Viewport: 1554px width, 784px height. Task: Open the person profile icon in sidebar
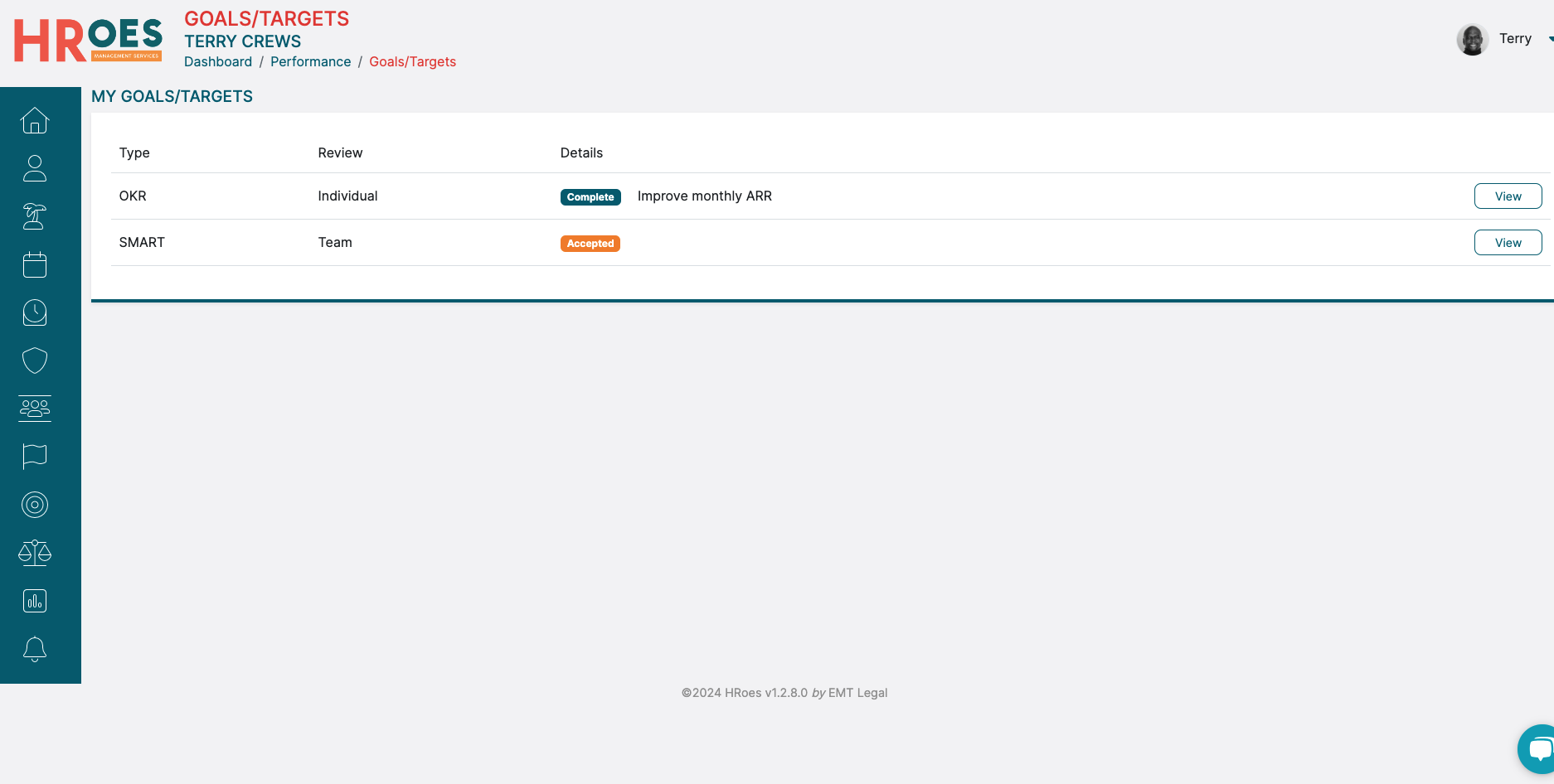click(x=35, y=168)
